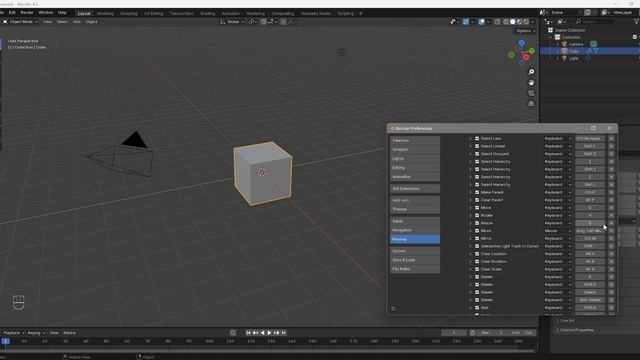Viewport: 640px width, 360px height.
Task: Remove Clear Rotation keymap item X
Action: (611, 262)
